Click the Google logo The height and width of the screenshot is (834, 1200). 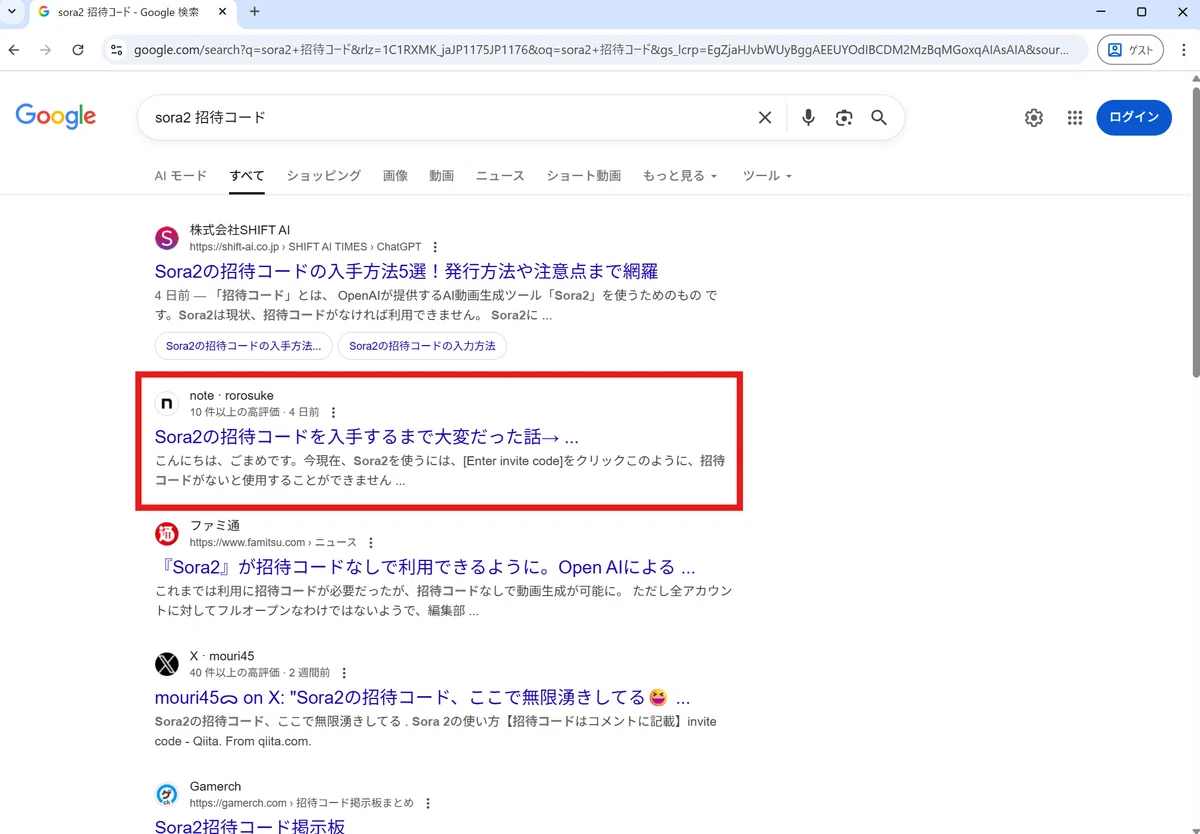tap(56, 116)
